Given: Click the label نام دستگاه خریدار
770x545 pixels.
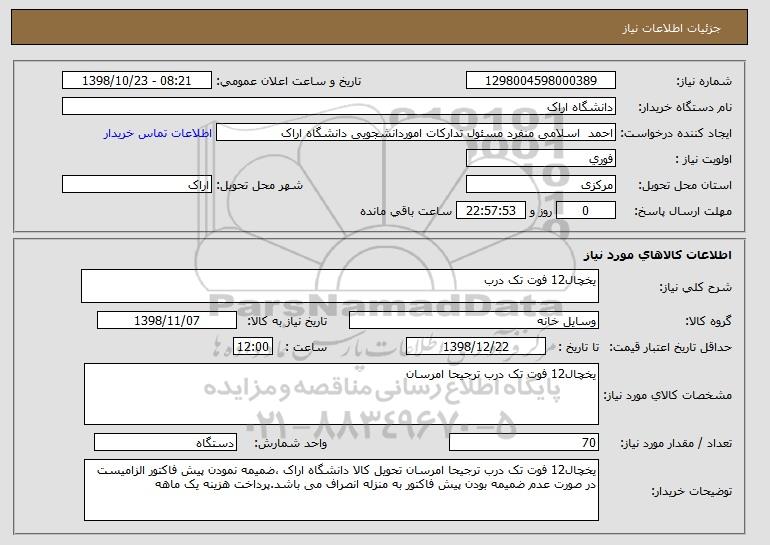Looking at the screenshot, I should click(685, 107).
